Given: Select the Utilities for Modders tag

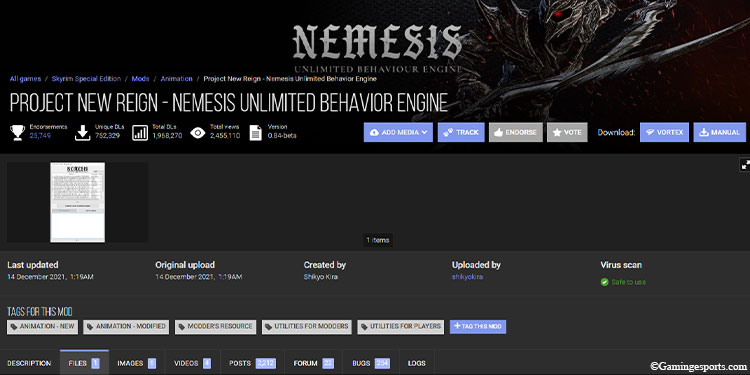Looking at the screenshot, I should [307, 327].
